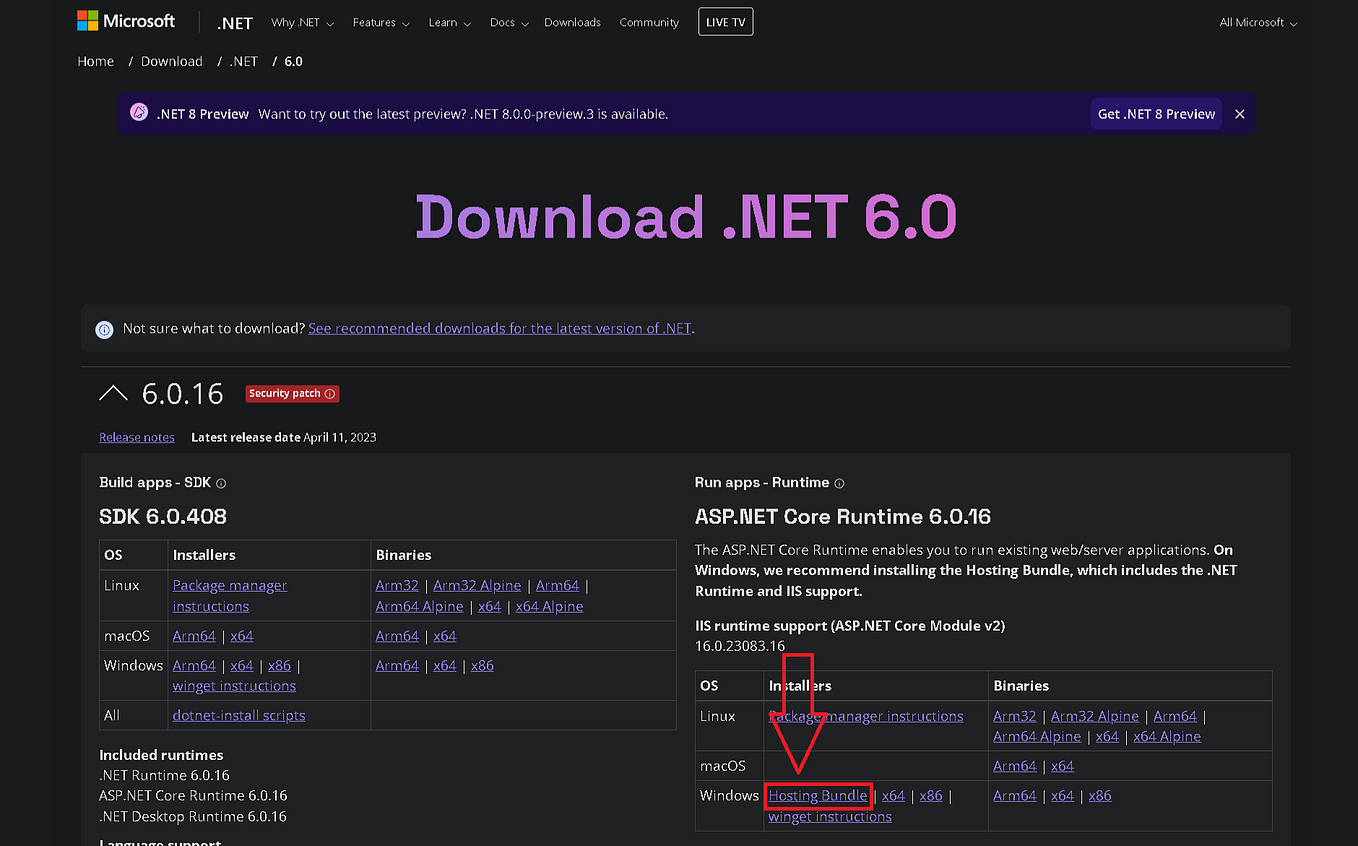Image resolution: width=1358 pixels, height=846 pixels.
Task: Click the info icon before 'Not sure what to download'
Action: [104, 329]
